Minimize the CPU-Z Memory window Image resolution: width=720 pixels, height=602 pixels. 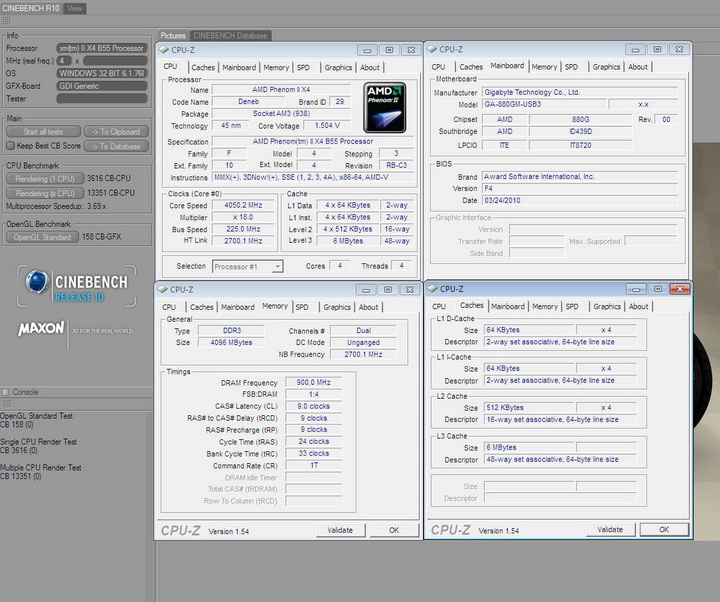point(366,290)
